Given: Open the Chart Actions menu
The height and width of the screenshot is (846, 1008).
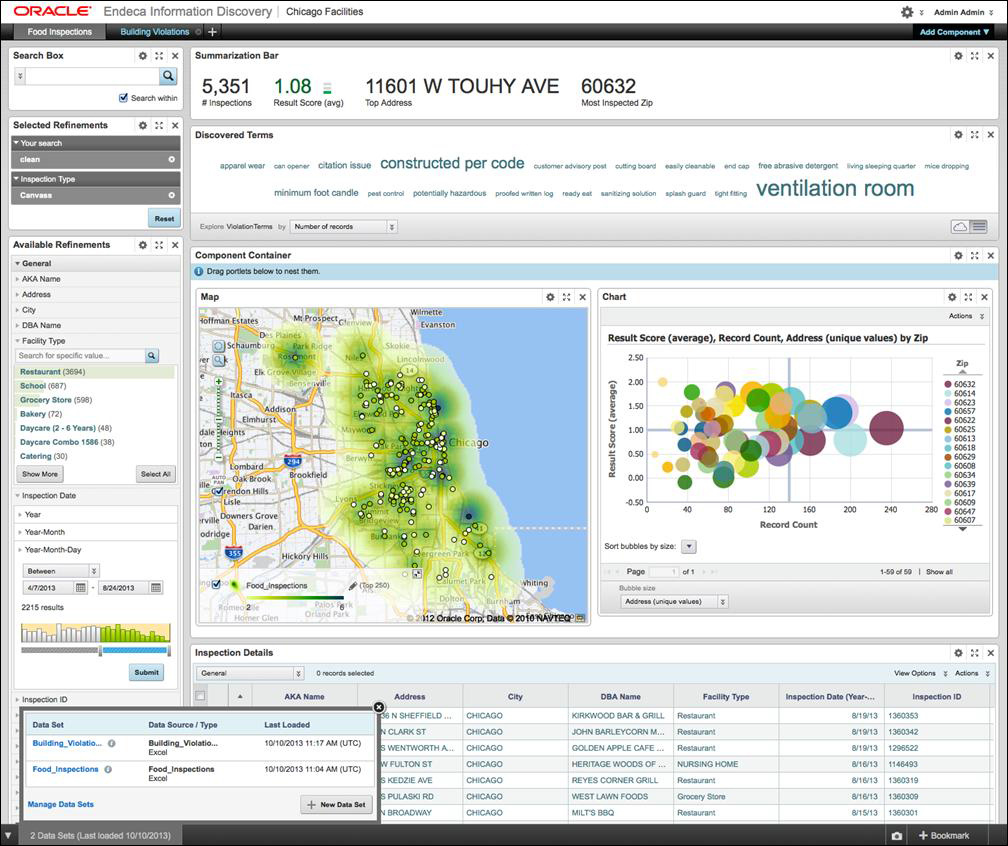Looking at the screenshot, I should pos(966,316).
